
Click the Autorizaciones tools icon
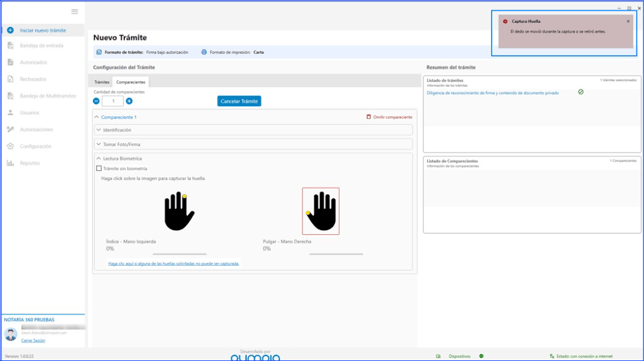10,129
